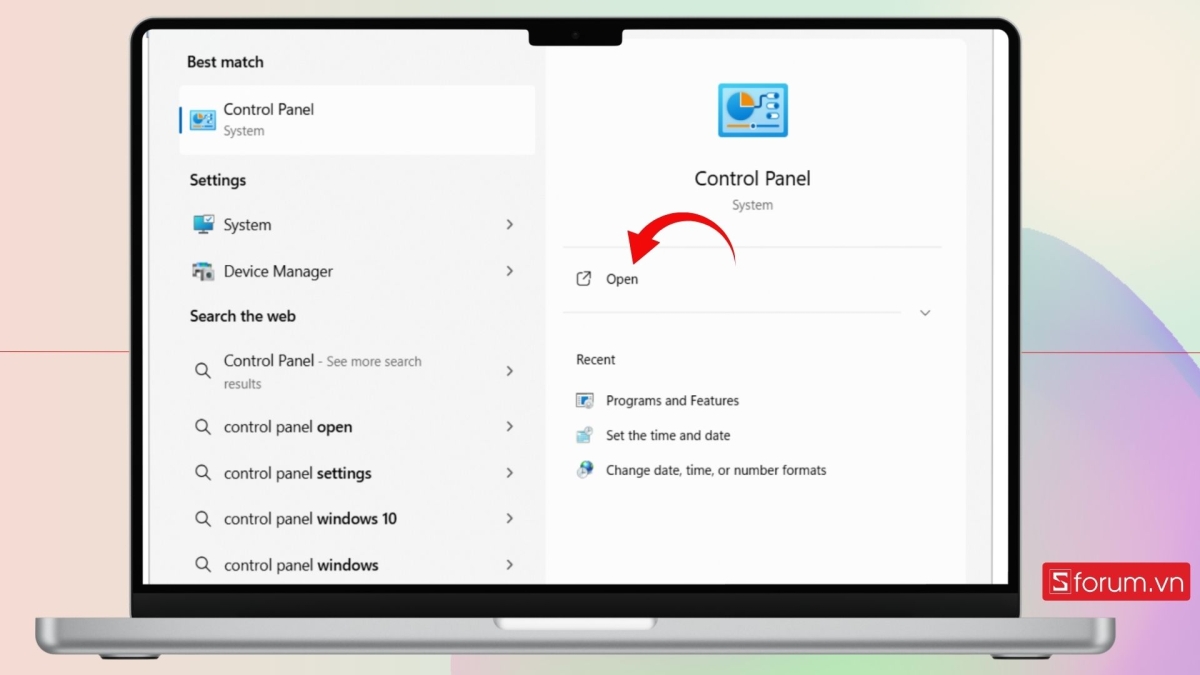Image resolution: width=1200 pixels, height=675 pixels.
Task: Click the Open external-link icon
Action: [x=584, y=279]
